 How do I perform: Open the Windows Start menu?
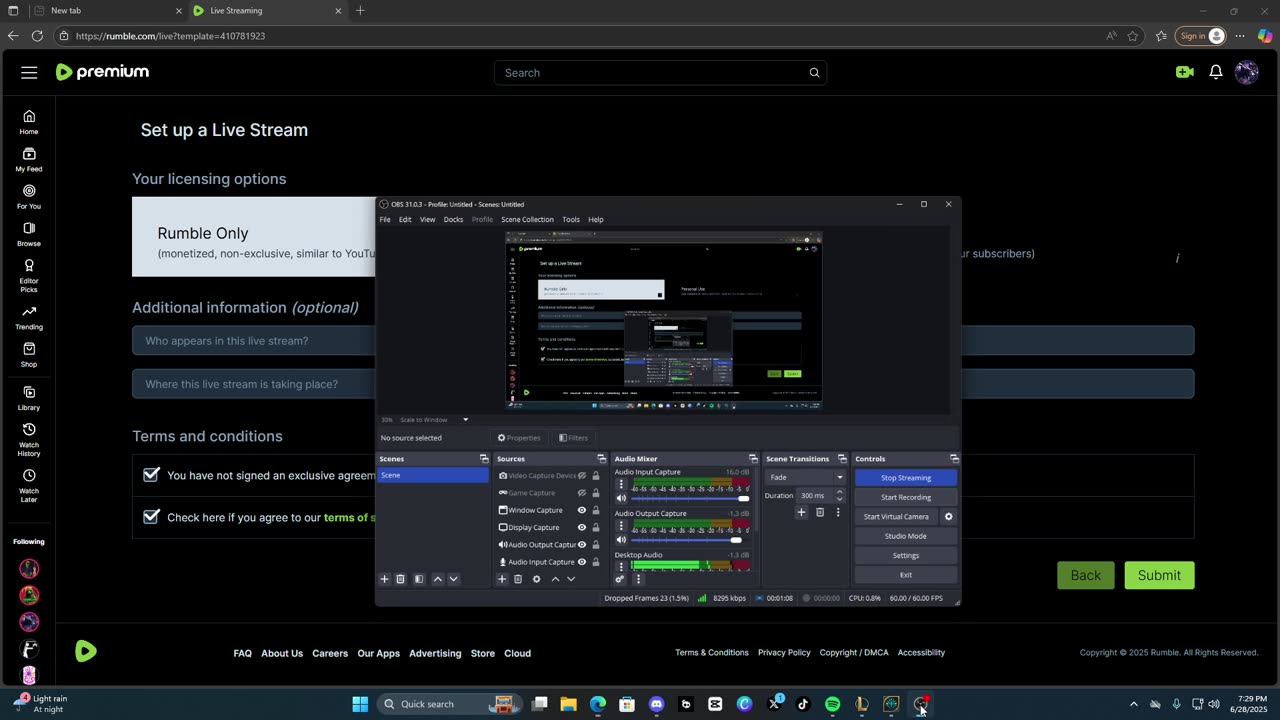pyautogui.click(x=360, y=704)
